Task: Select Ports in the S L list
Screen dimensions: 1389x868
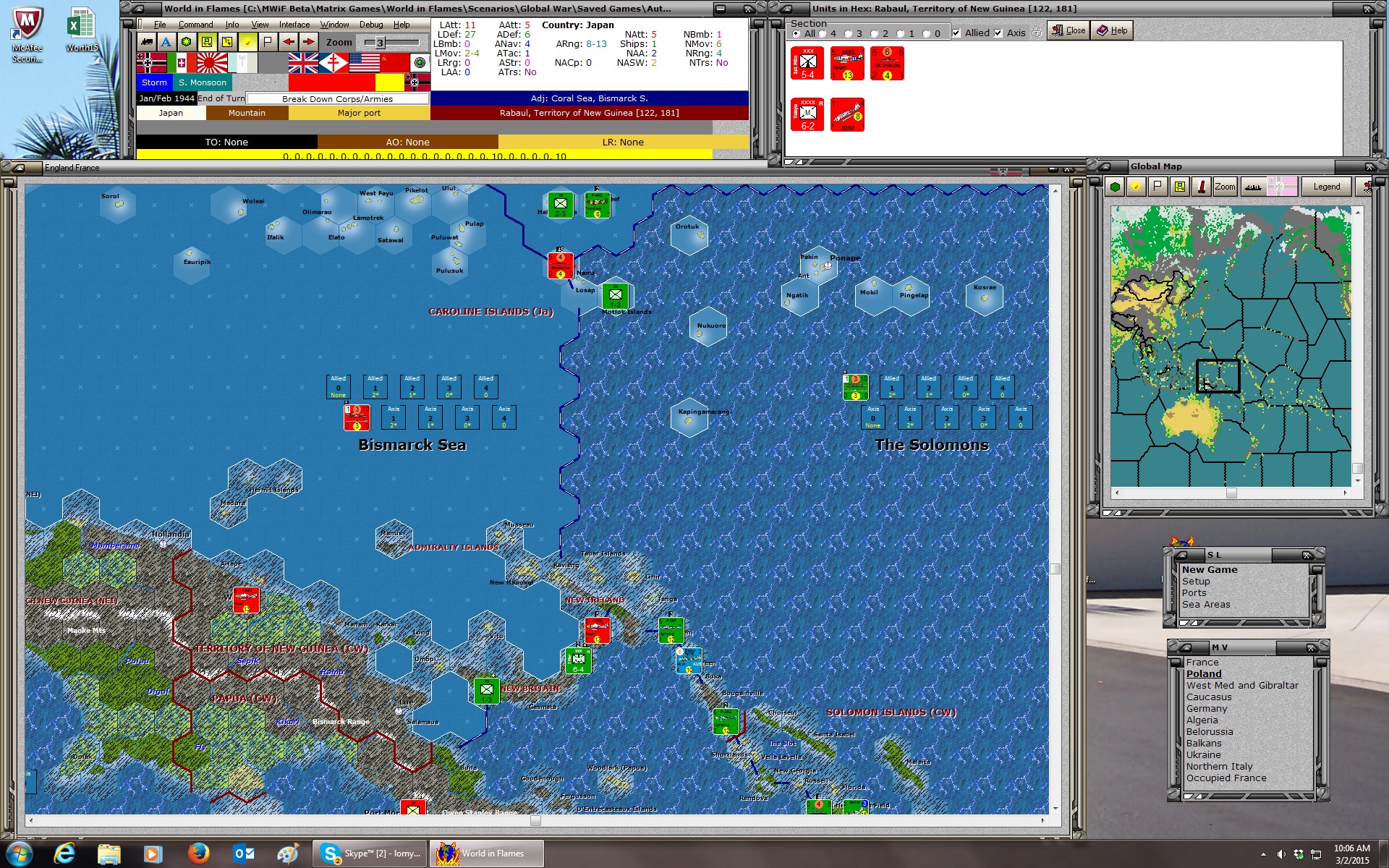Action: [1194, 592]
